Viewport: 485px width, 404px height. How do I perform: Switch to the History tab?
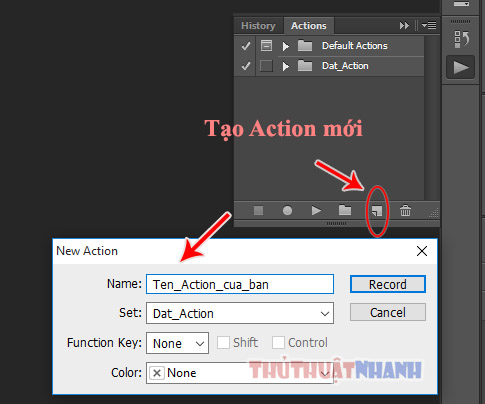click(258, 26)
